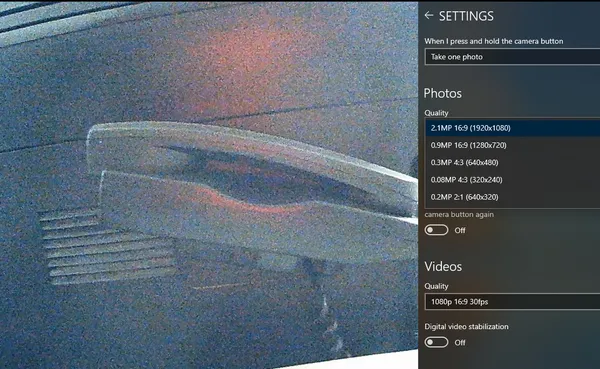Click the live camera preview area
600x369 pixels.
point(209,184)
